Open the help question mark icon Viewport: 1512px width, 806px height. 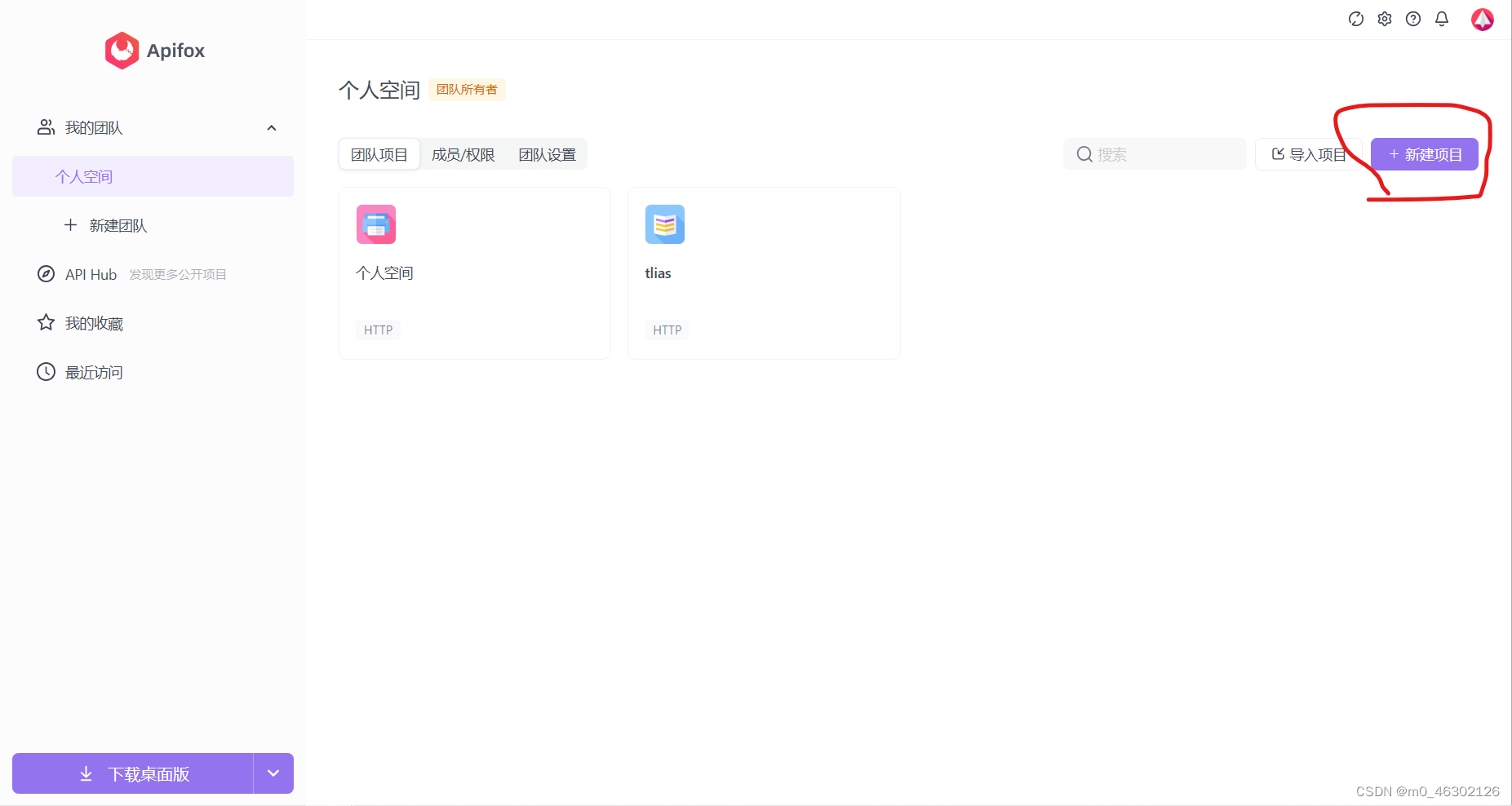(x=1413, y=19)
